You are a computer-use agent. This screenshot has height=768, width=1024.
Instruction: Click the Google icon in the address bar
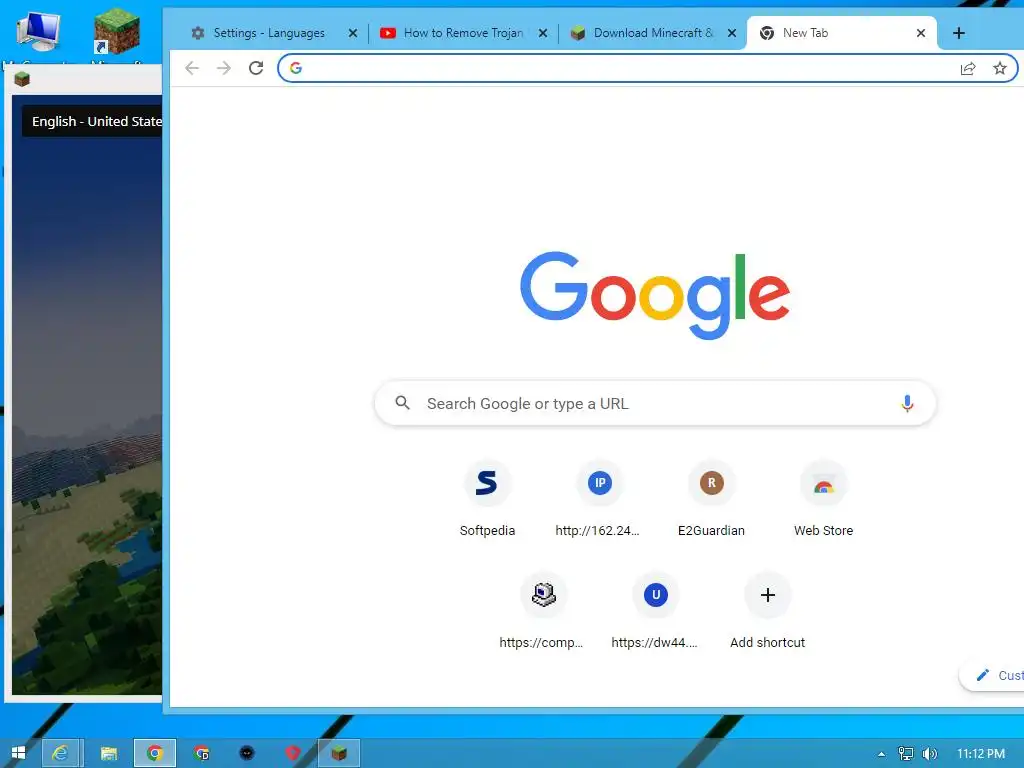pos(296,68)
